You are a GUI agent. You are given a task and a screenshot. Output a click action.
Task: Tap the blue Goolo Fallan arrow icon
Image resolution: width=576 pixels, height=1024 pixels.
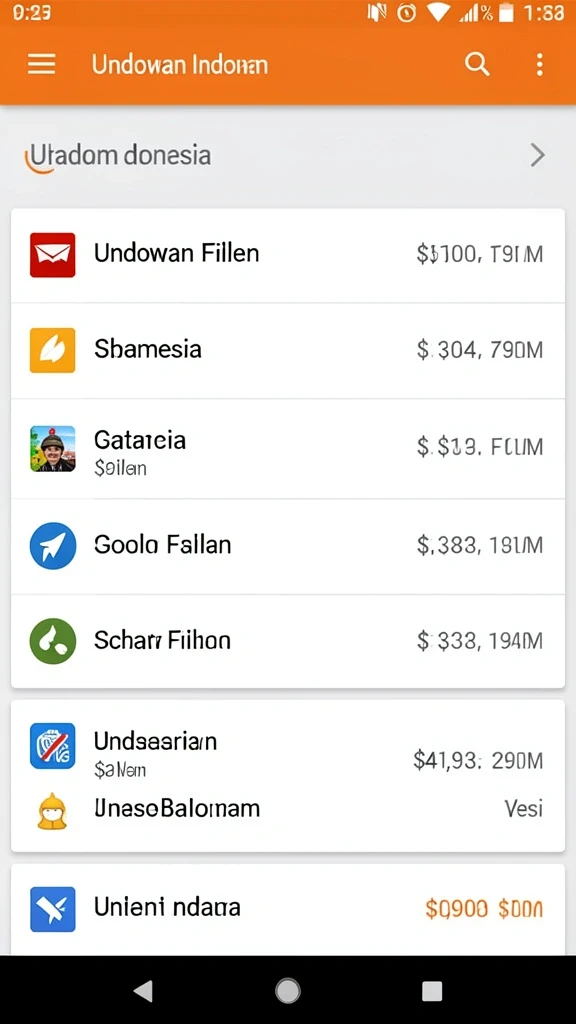tap(52, 545)
